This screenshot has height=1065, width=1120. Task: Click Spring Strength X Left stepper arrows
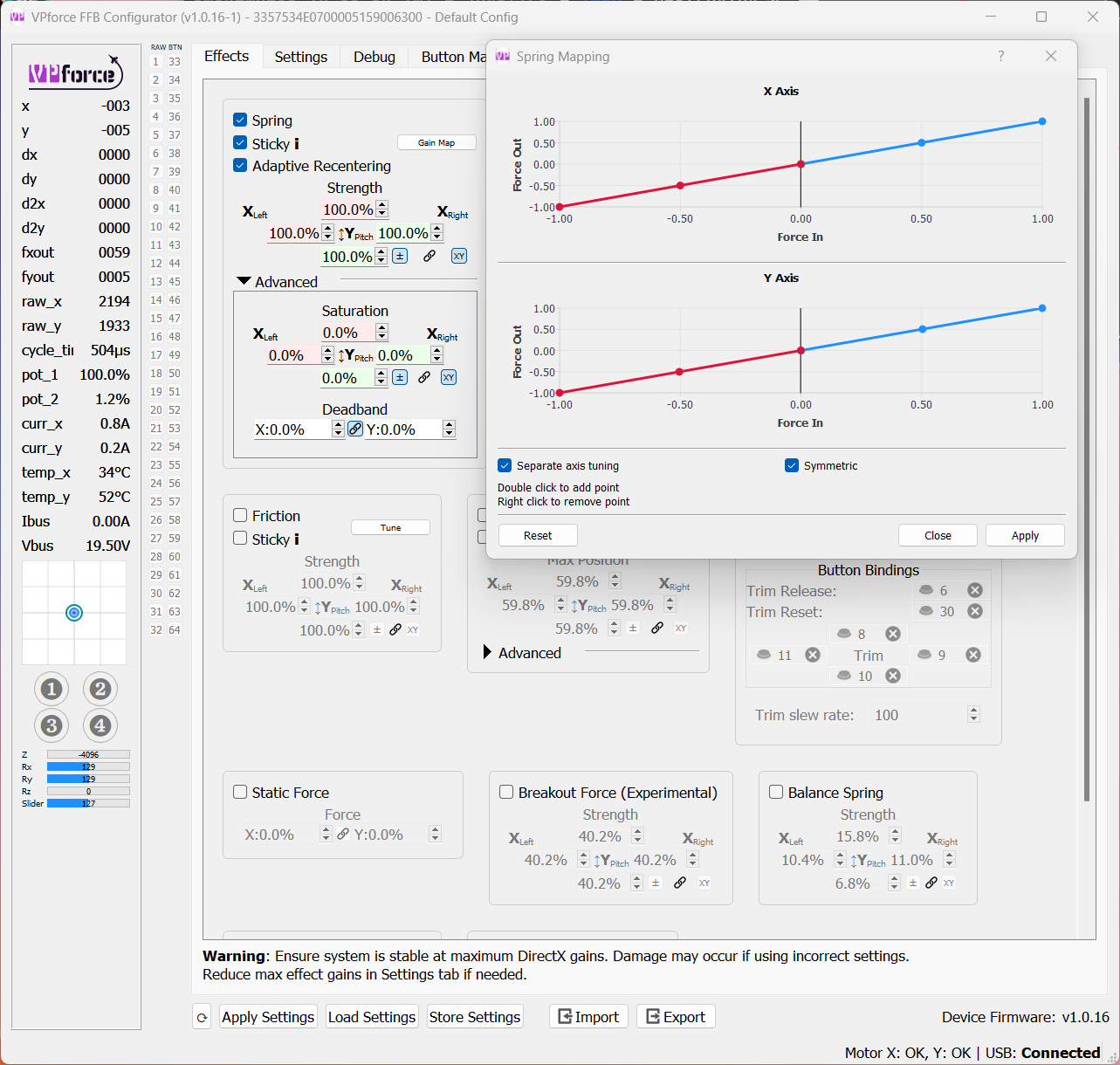[x=327, y=233]
